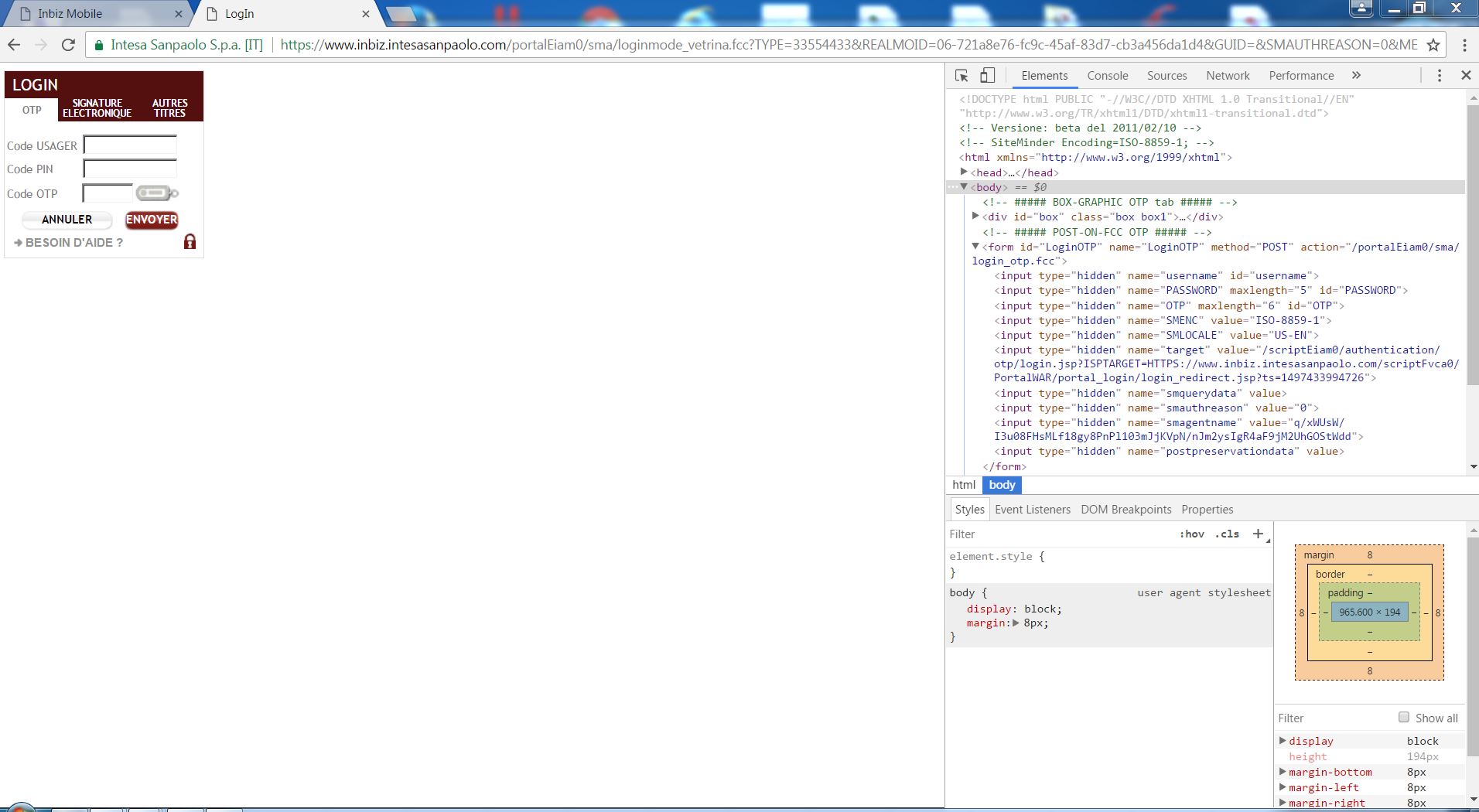This screenshot has width=1479, height=812.
Task: Focus the Code USAGER field
Action: 130,145
